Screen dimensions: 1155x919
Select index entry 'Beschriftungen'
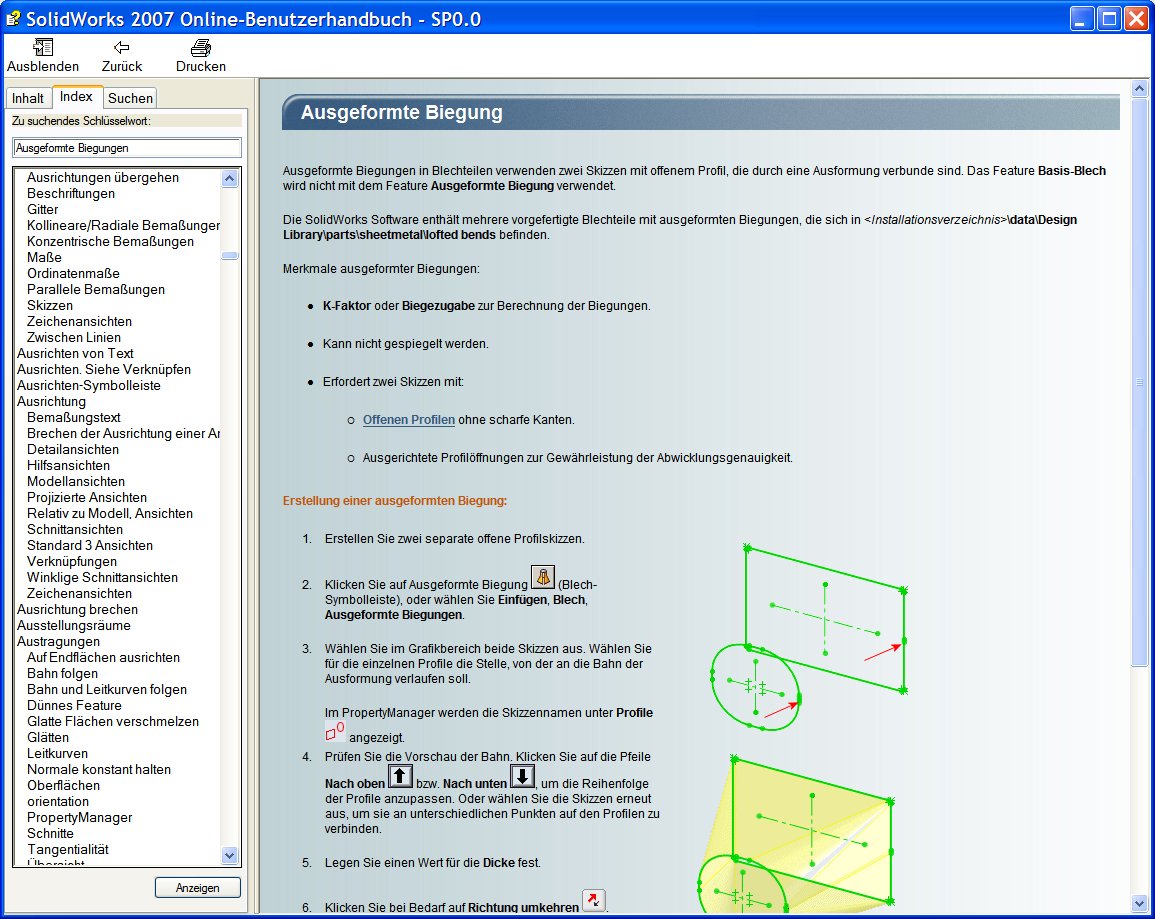71,194
